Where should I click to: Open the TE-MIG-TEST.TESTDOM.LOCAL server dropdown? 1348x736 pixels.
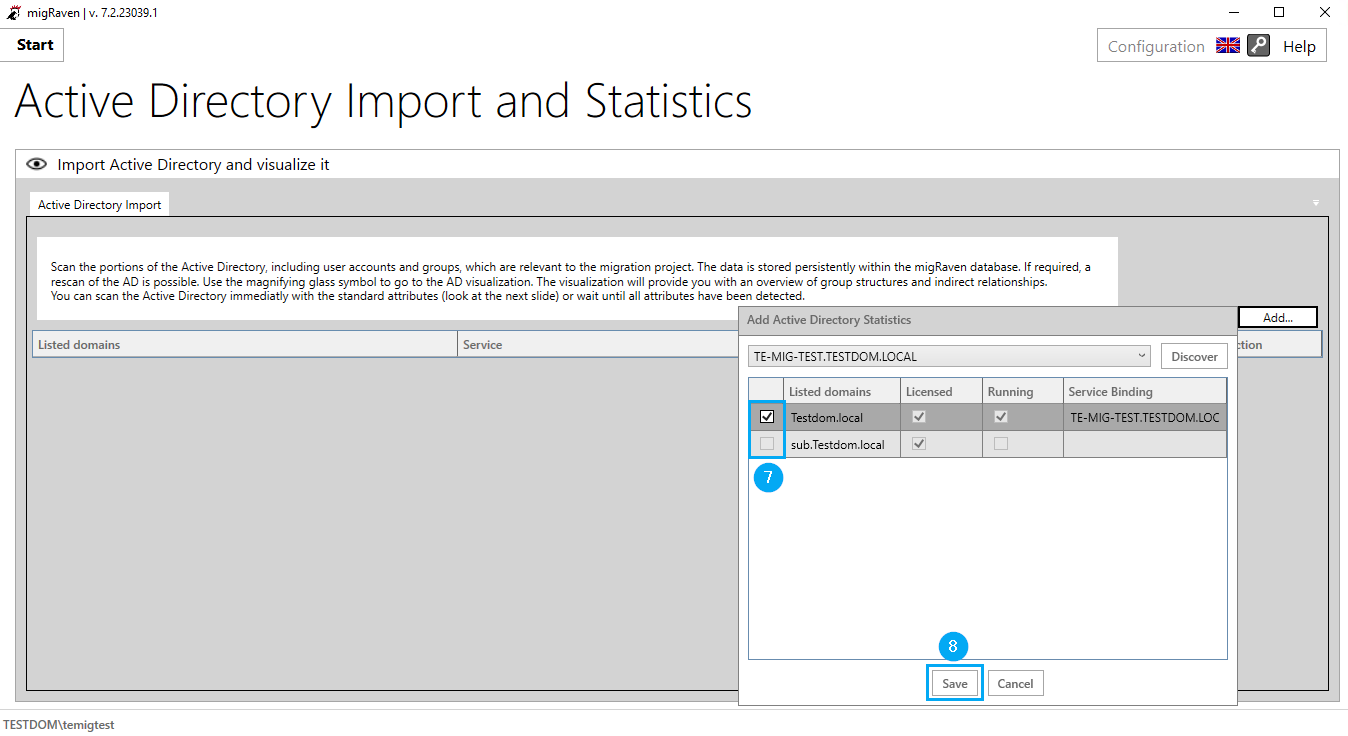[950, 356]
